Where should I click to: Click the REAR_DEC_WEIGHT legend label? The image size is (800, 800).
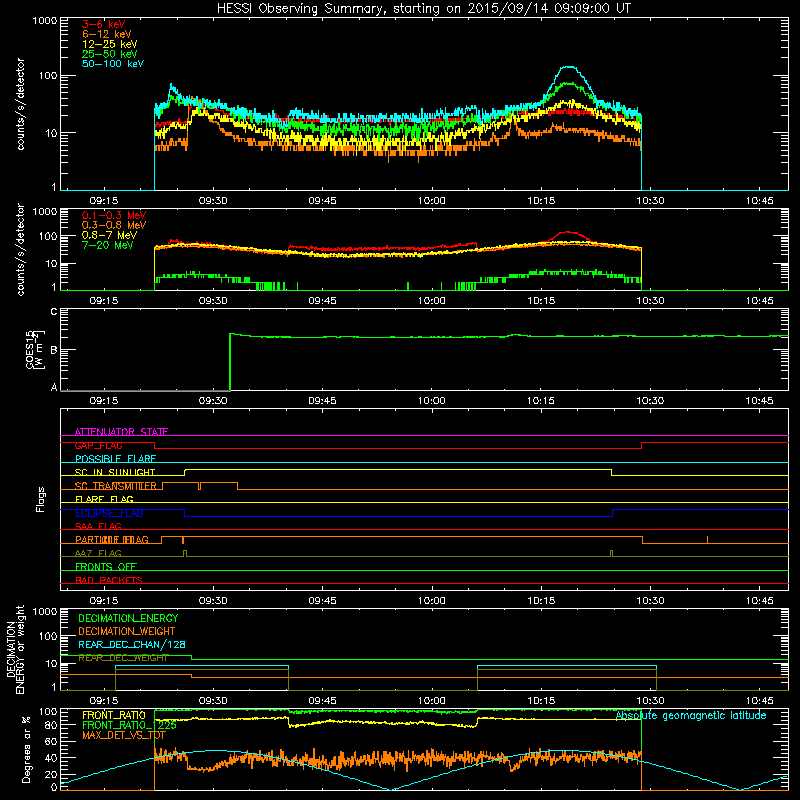pyautogui.click(x=123, y=658)
